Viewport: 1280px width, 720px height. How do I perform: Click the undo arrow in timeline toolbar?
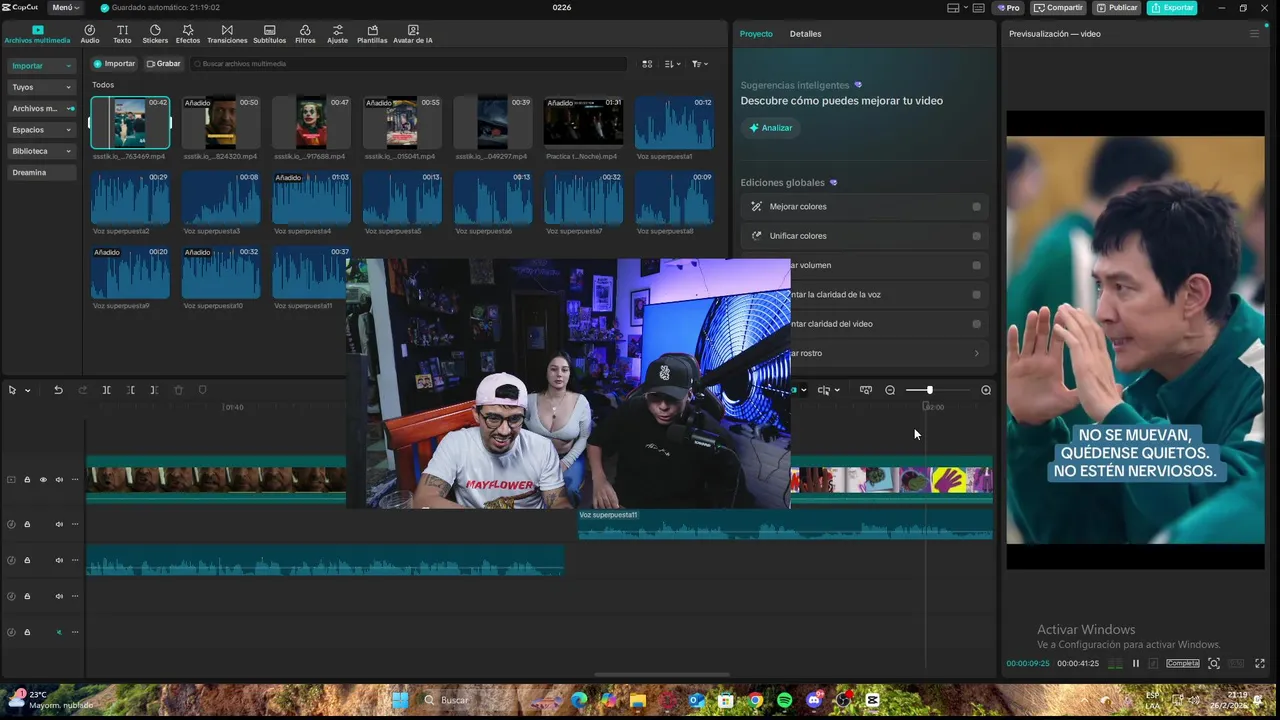(58, 390)
